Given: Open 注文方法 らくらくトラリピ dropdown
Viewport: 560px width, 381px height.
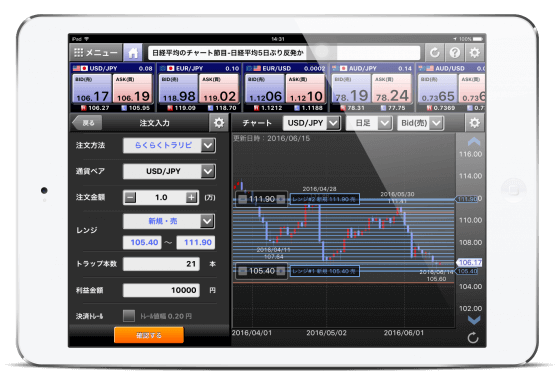Looking at the screenshot, I should 169,145.
